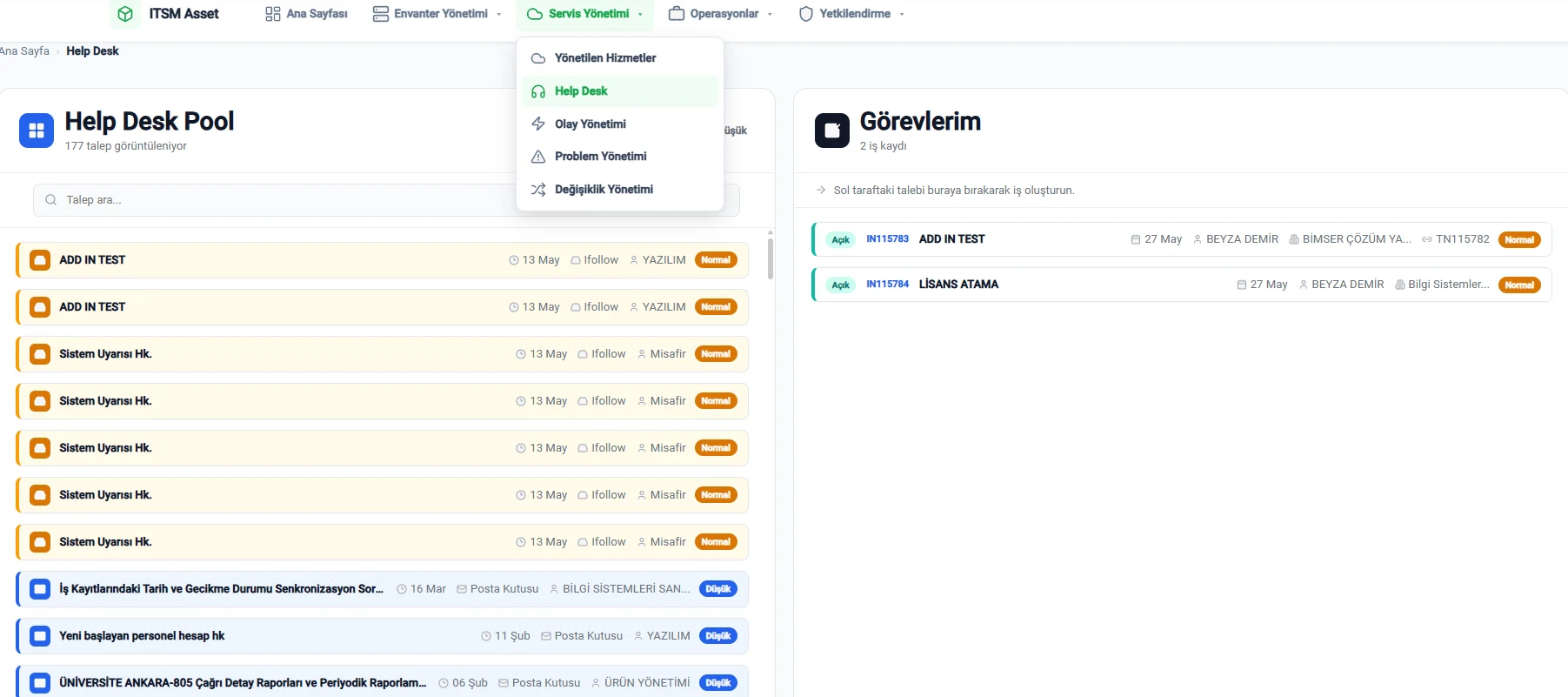Image resolution: width=1568 pixels, height=697 pixels.
Task: Click the orange icon on first ADD IN TEST row
Action: [x=40, y=260]
